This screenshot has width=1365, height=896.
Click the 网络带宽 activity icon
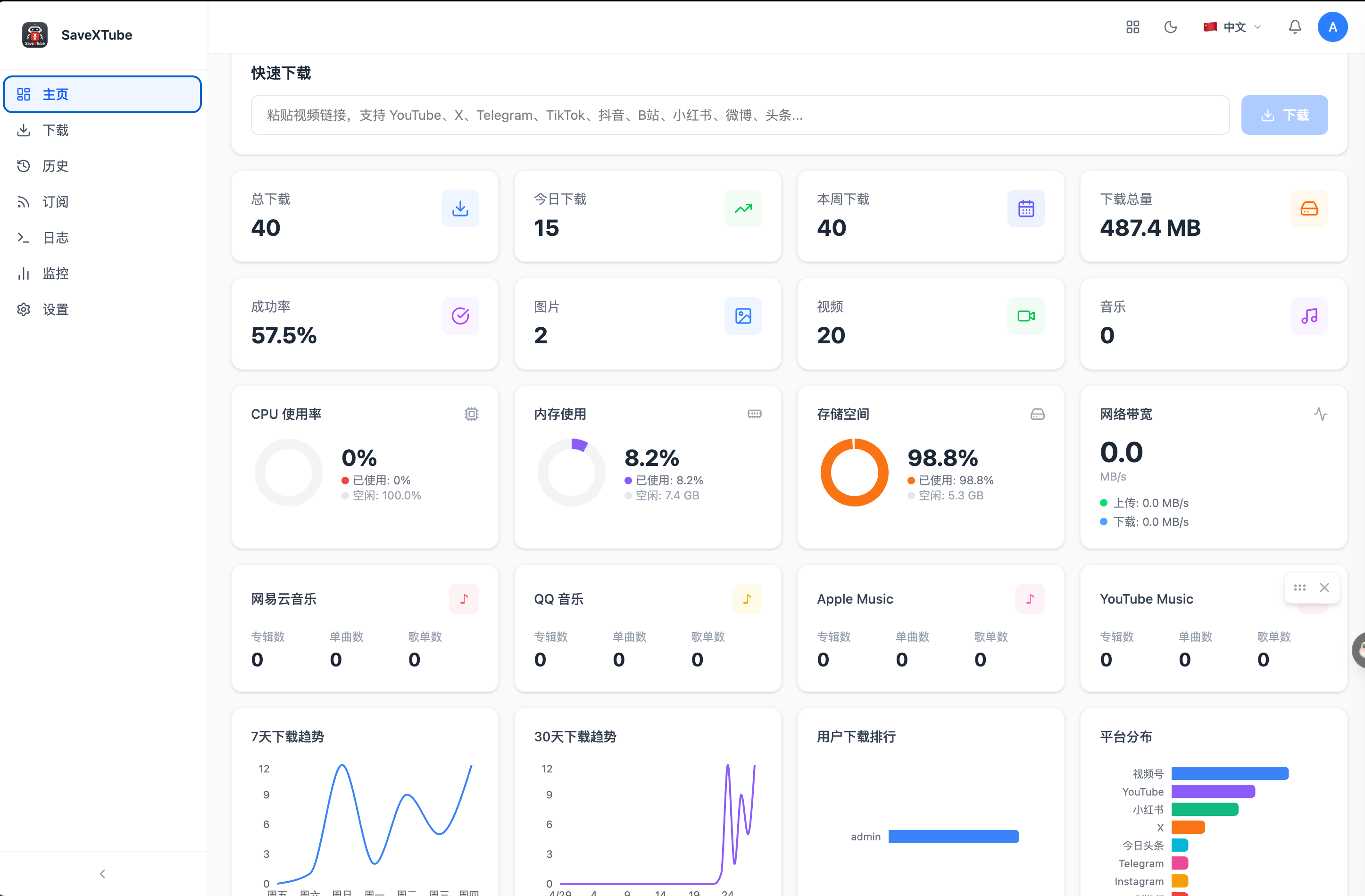click(x=1321, y=414)
